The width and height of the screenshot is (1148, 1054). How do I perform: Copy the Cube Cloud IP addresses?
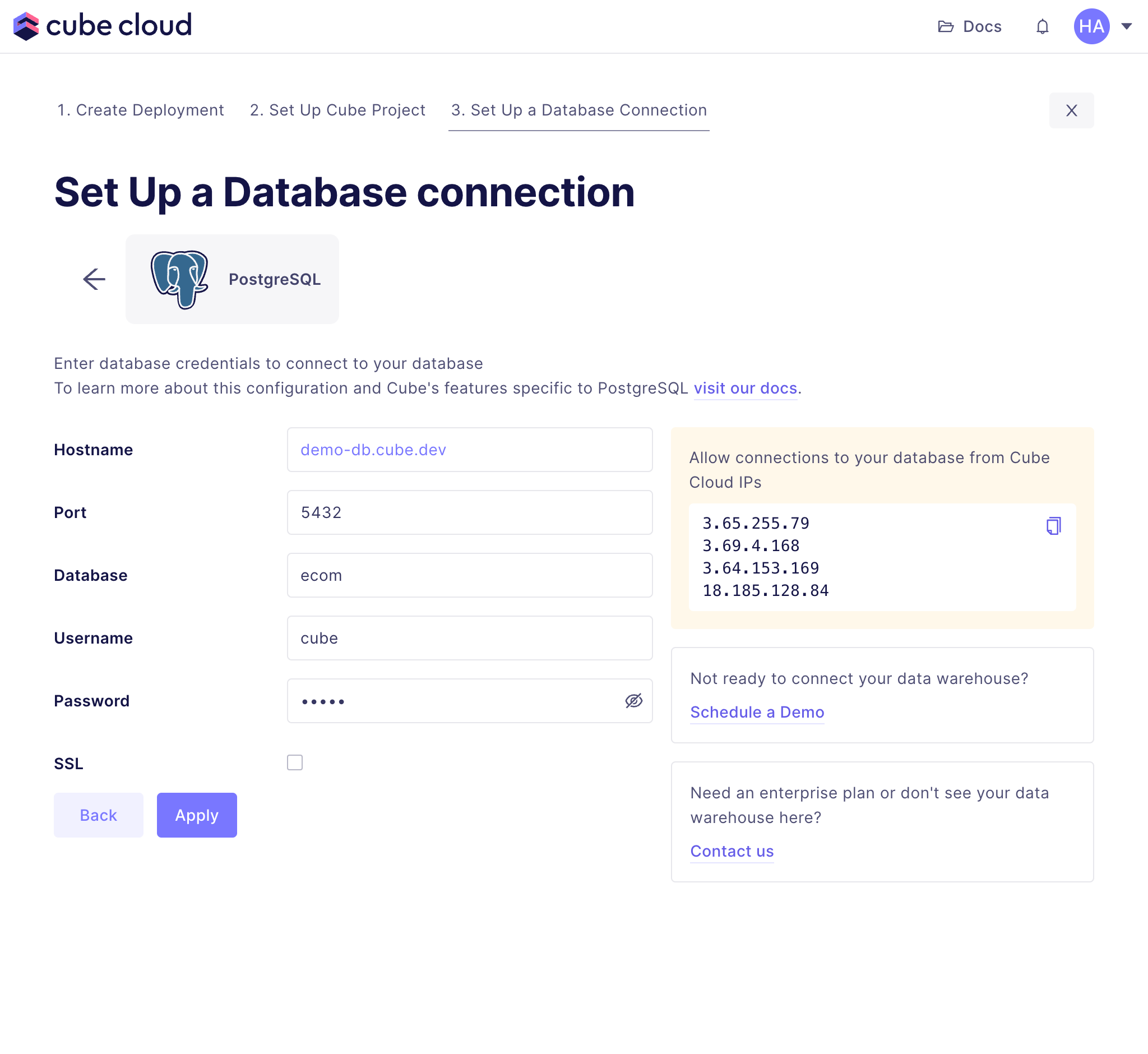[1053, 525]
